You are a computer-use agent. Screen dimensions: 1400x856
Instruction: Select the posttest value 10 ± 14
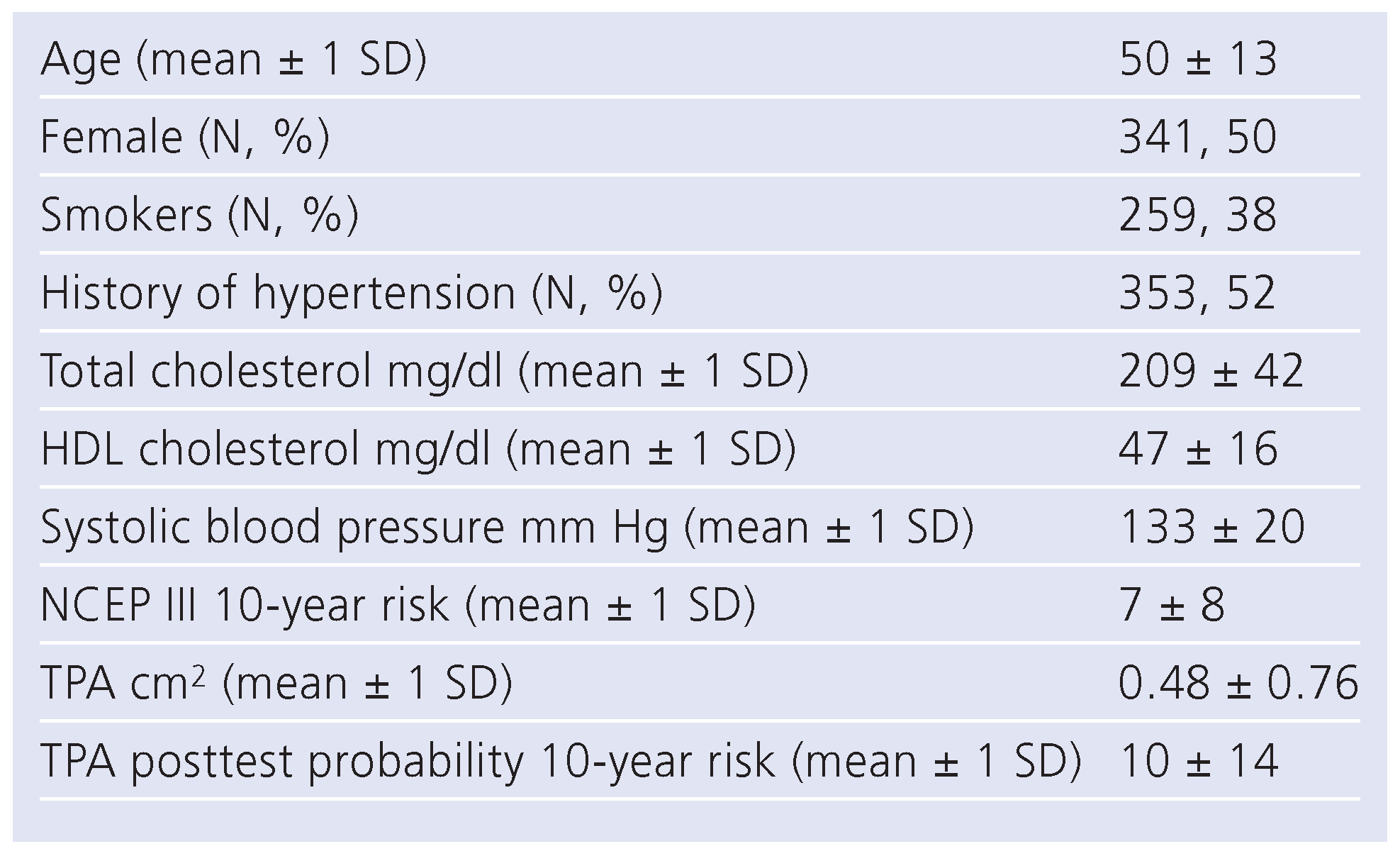pos(1198,761)
